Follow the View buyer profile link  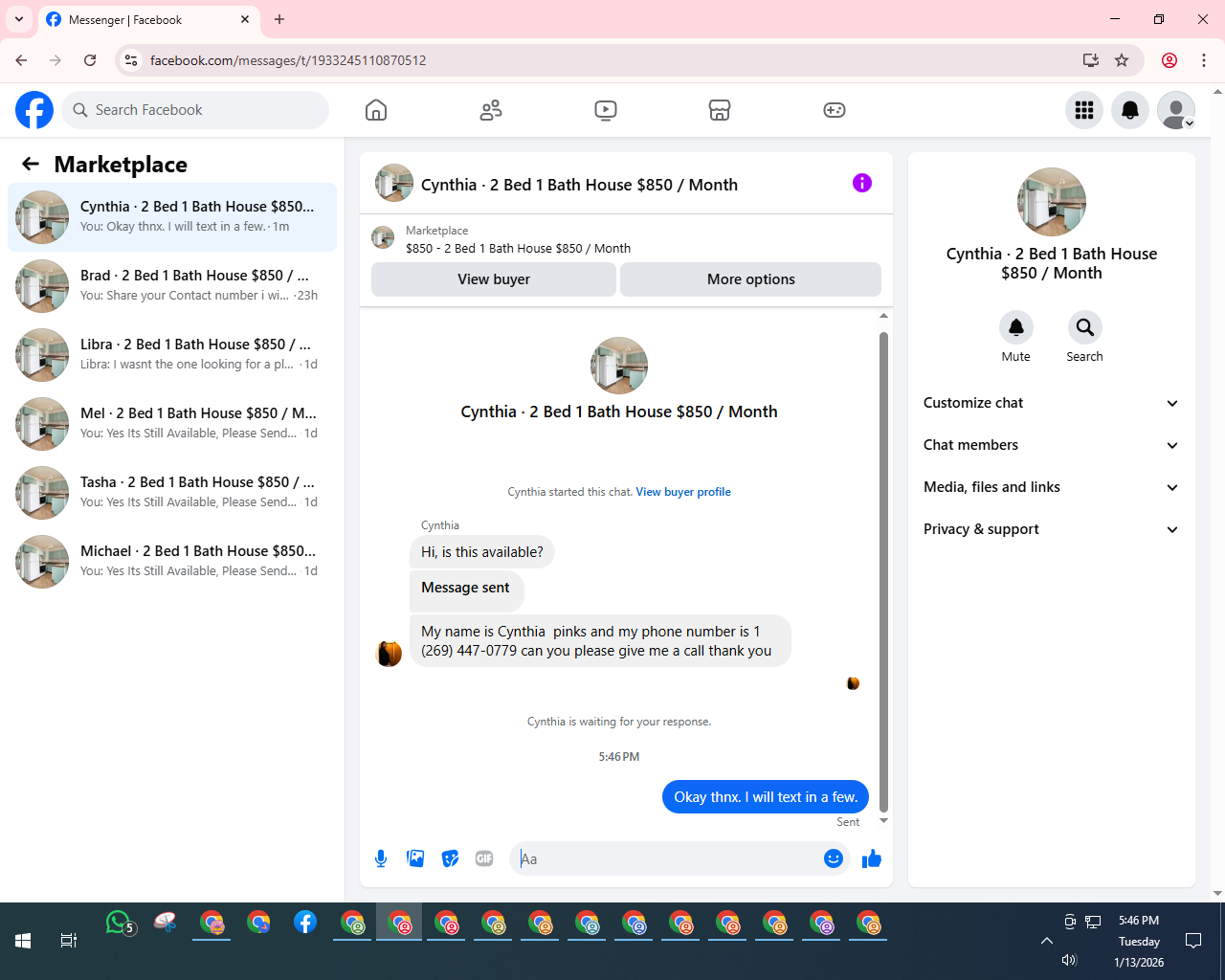(x=683, y=492)
